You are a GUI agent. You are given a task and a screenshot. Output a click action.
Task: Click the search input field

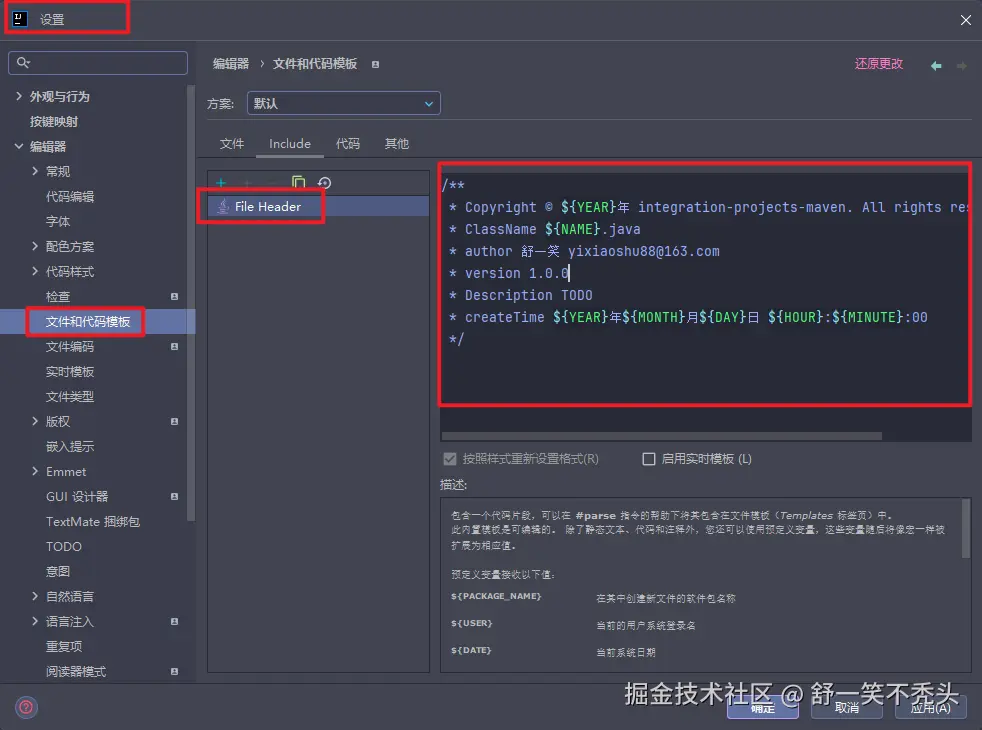point(97,62)
